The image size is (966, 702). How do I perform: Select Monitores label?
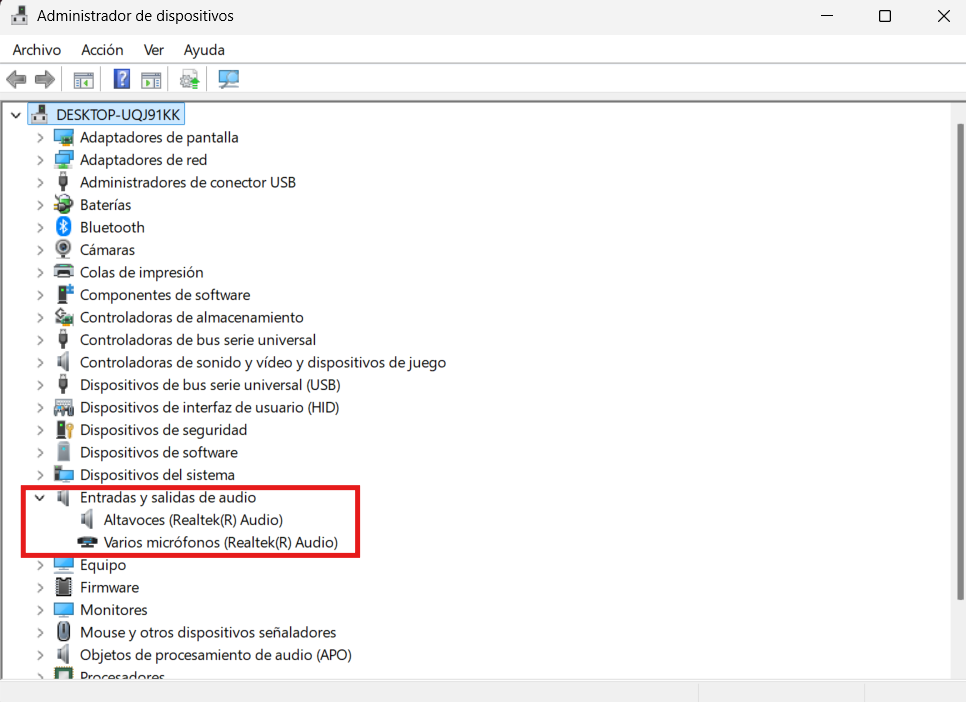pos(114,610)
